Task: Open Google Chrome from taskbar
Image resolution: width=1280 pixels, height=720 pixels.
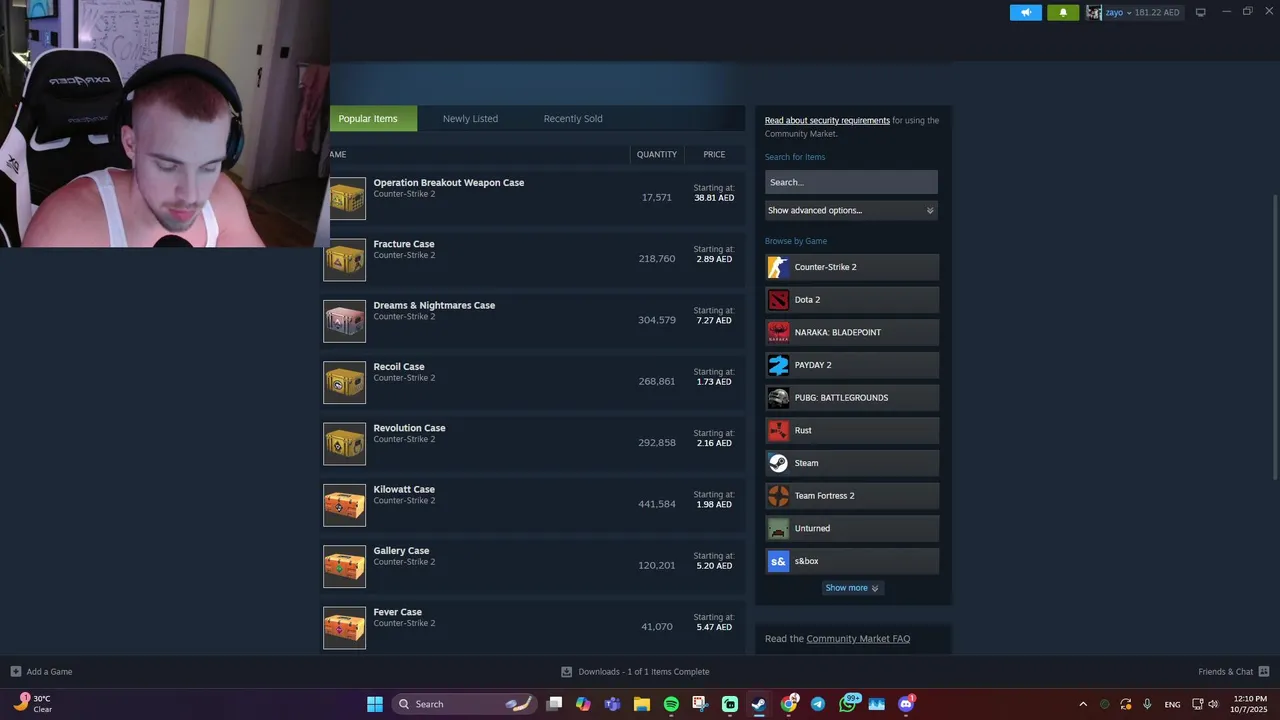Action: click(789, 704)
